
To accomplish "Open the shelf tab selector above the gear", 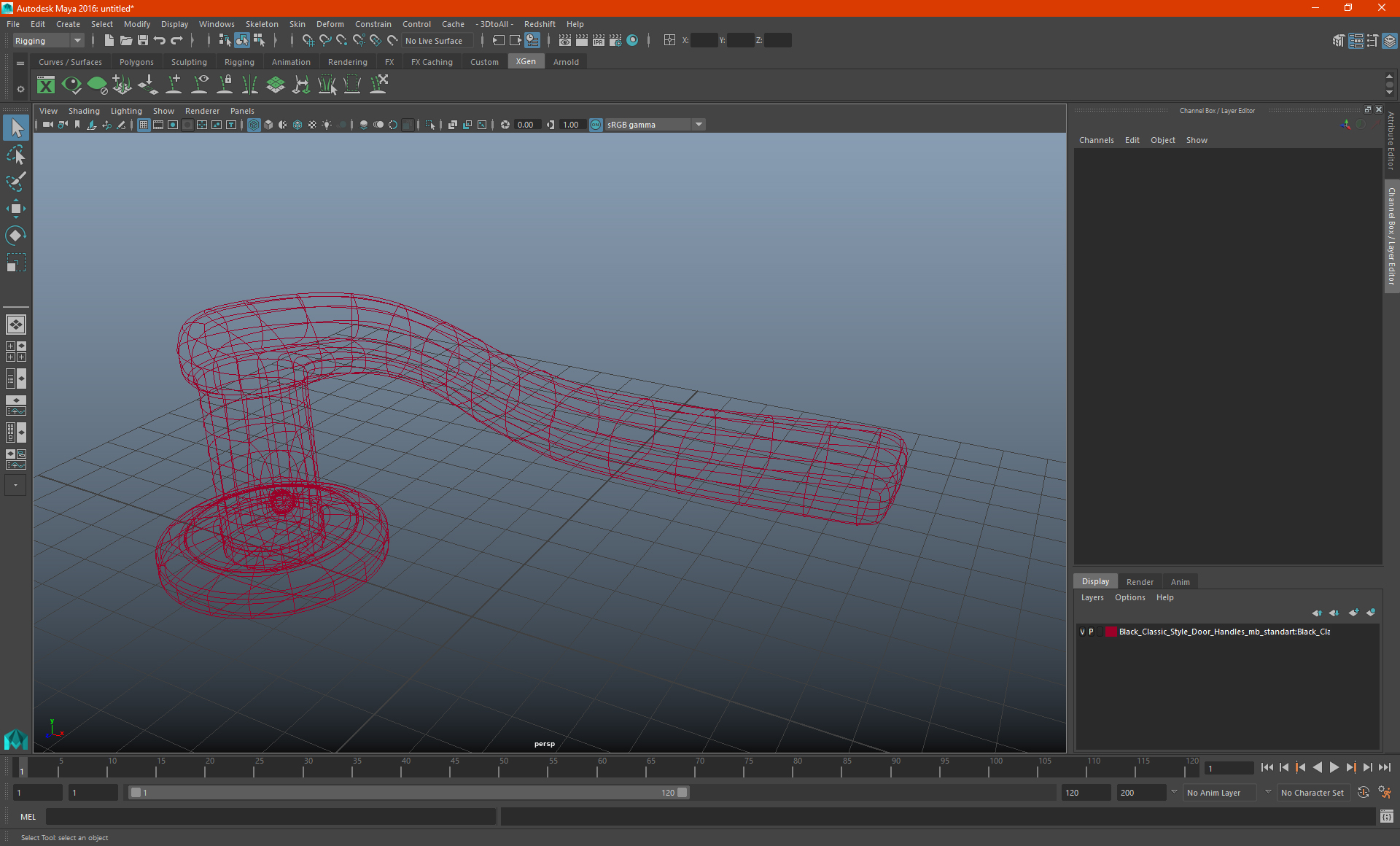I will [20, 63].
